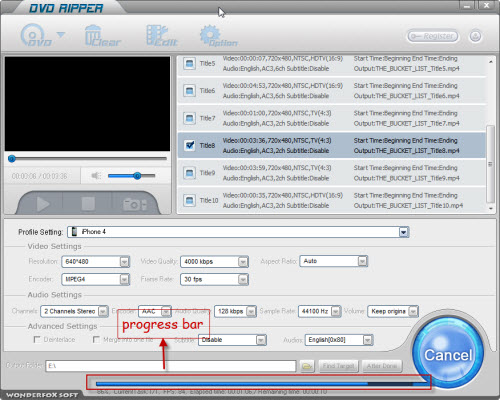Adjust the volume slider
This screenshot has height=400, width=500.
[x=132, y=175]
